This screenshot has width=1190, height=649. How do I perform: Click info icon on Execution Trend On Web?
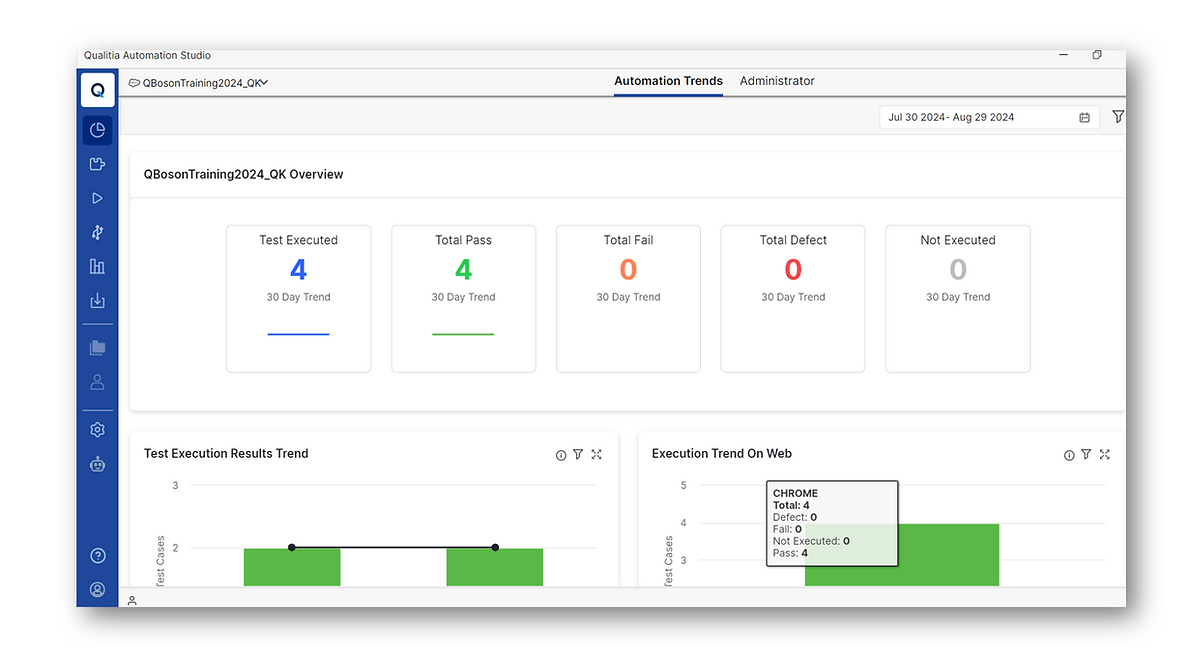(x=1069, y=455)
